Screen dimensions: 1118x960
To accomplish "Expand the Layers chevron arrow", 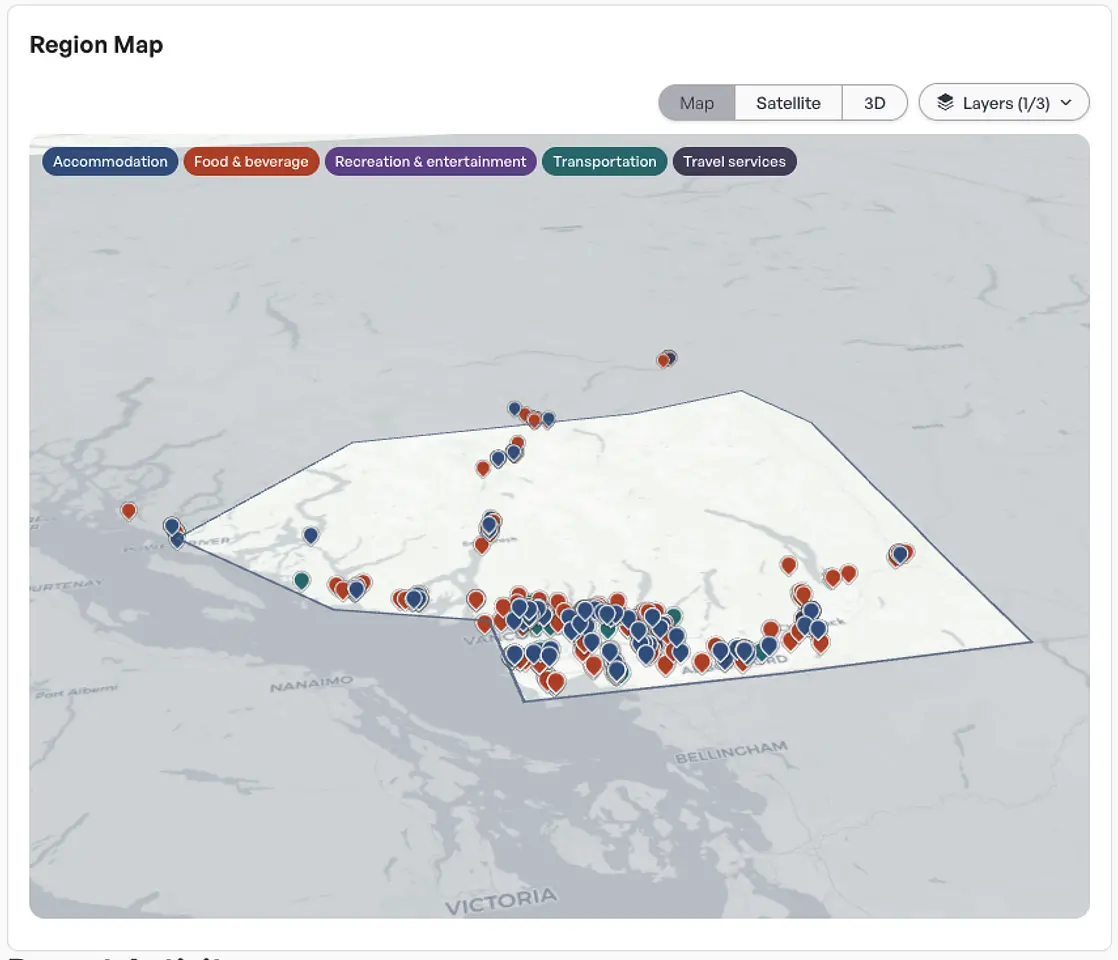I will (x=1066, y=103).
